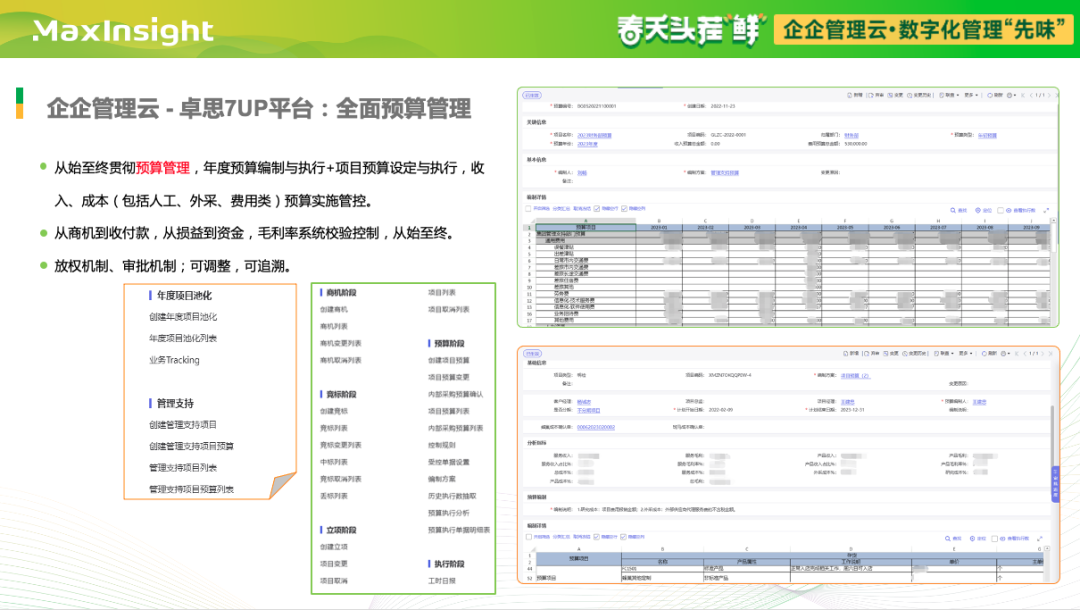Click 项目预算变更 entry
The height and width of the screenshot is (610, 1080).
click(x=449, y=377)
